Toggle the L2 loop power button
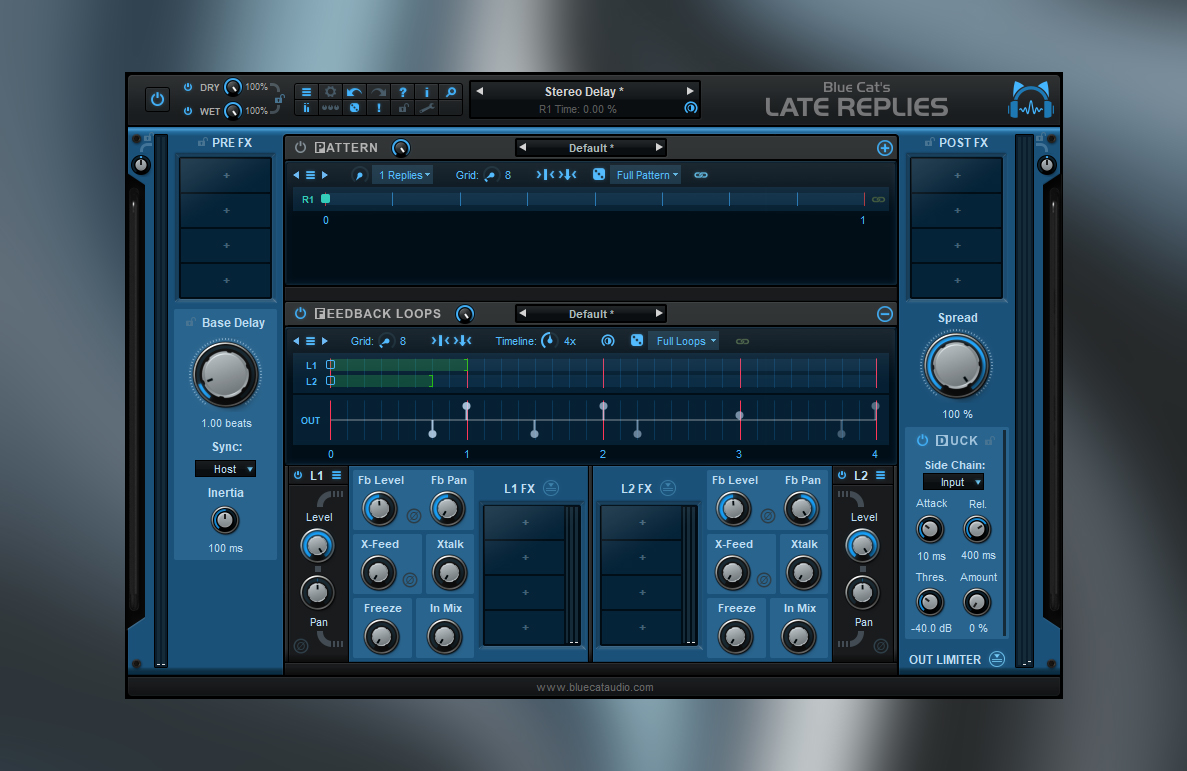The height and width of the screenshot is (771, 1187). pyautogui.click(x=842, y=476)
